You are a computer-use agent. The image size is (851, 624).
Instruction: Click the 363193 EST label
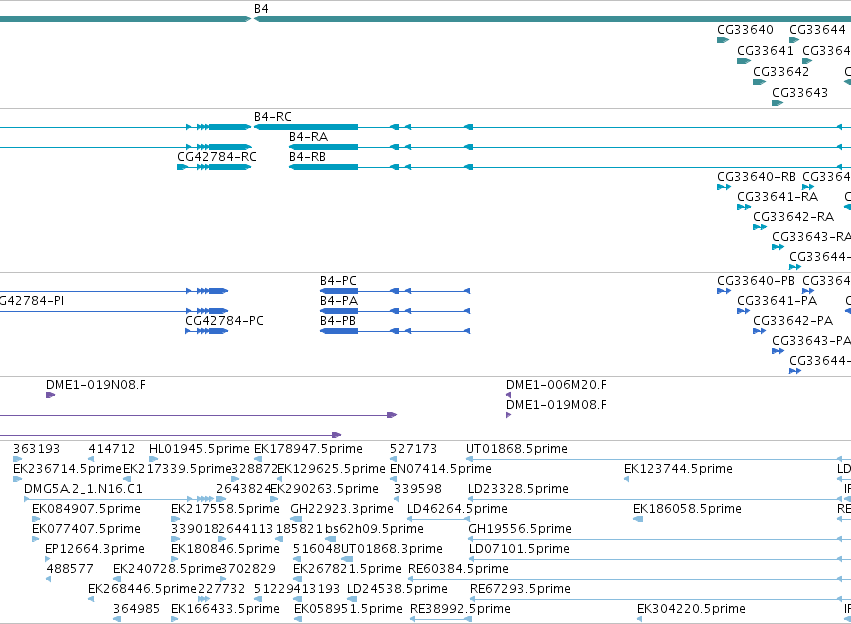click(36, 450)
